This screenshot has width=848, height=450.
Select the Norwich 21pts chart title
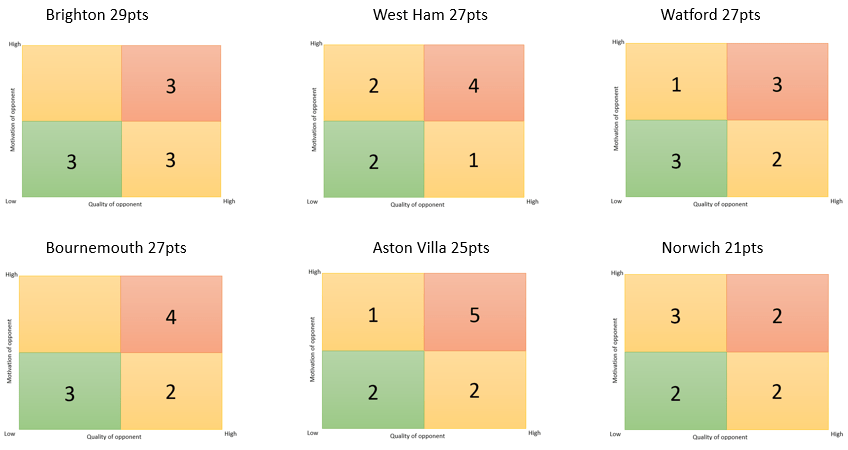click(x=711, y=248)
